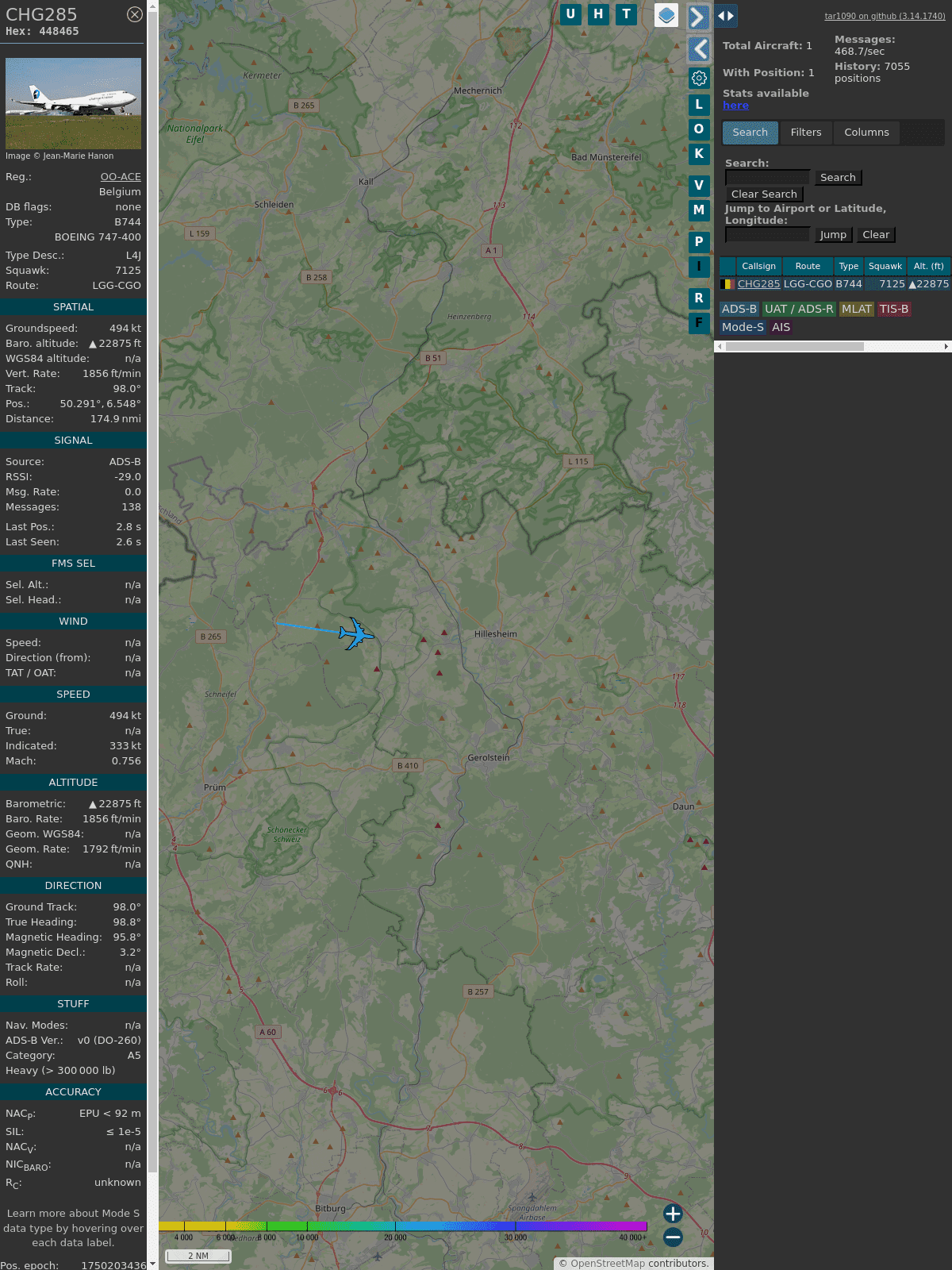The width and height of the screenshot is (952, 1270).
Task: Focus the Search text input field
Action: [x=768, y=177]
